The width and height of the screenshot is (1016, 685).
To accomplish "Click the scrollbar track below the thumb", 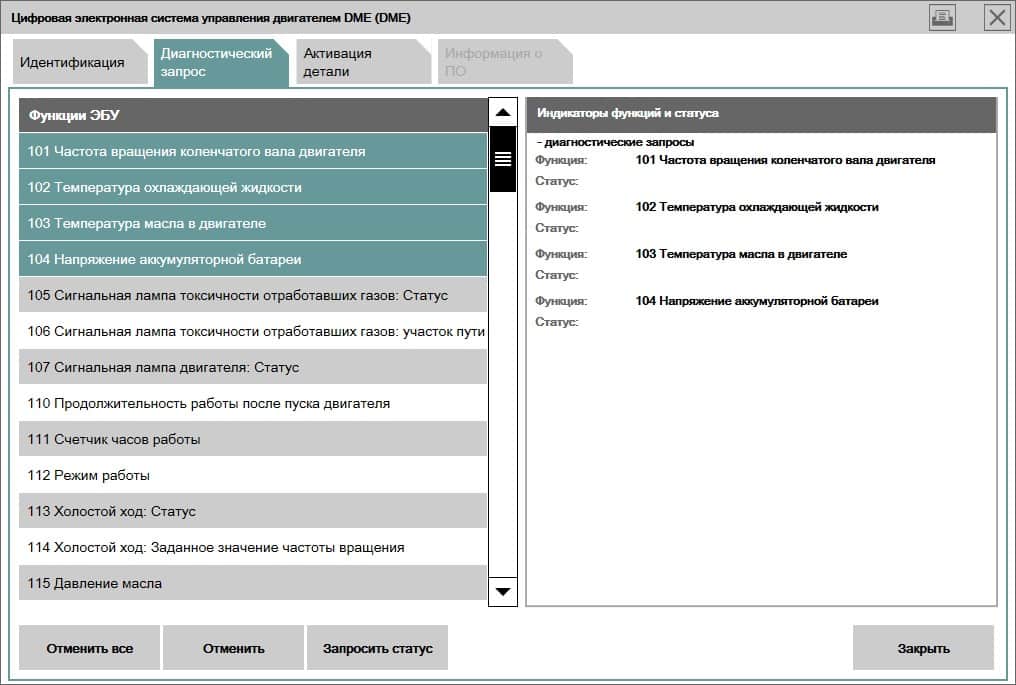I will click(503, 385).
